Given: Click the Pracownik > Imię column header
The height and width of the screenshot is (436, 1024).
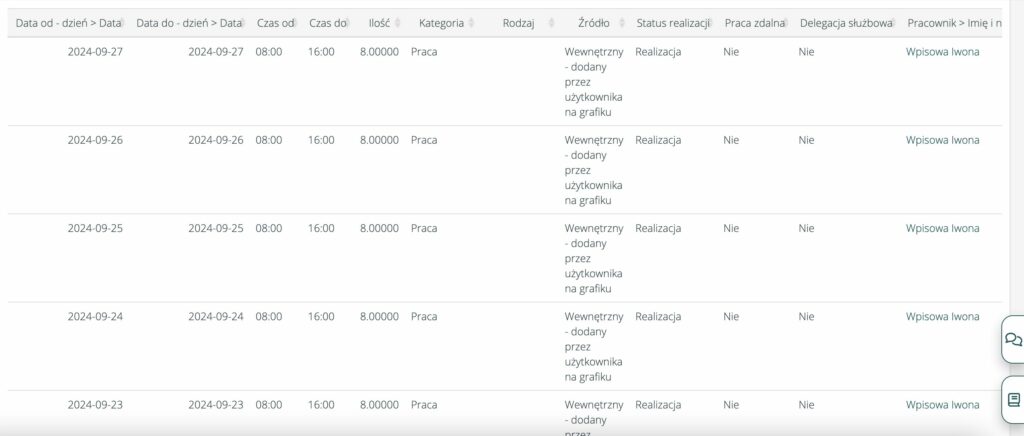Looking at the screenshot, I should coord(955,23).
